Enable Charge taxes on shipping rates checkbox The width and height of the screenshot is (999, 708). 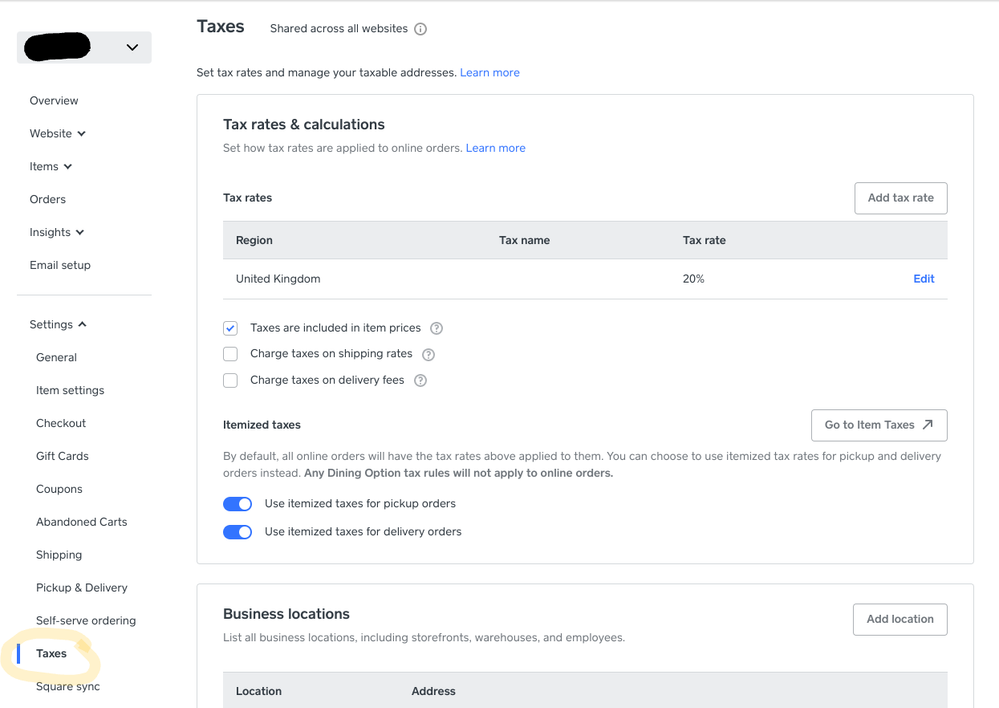coord(231,354)
